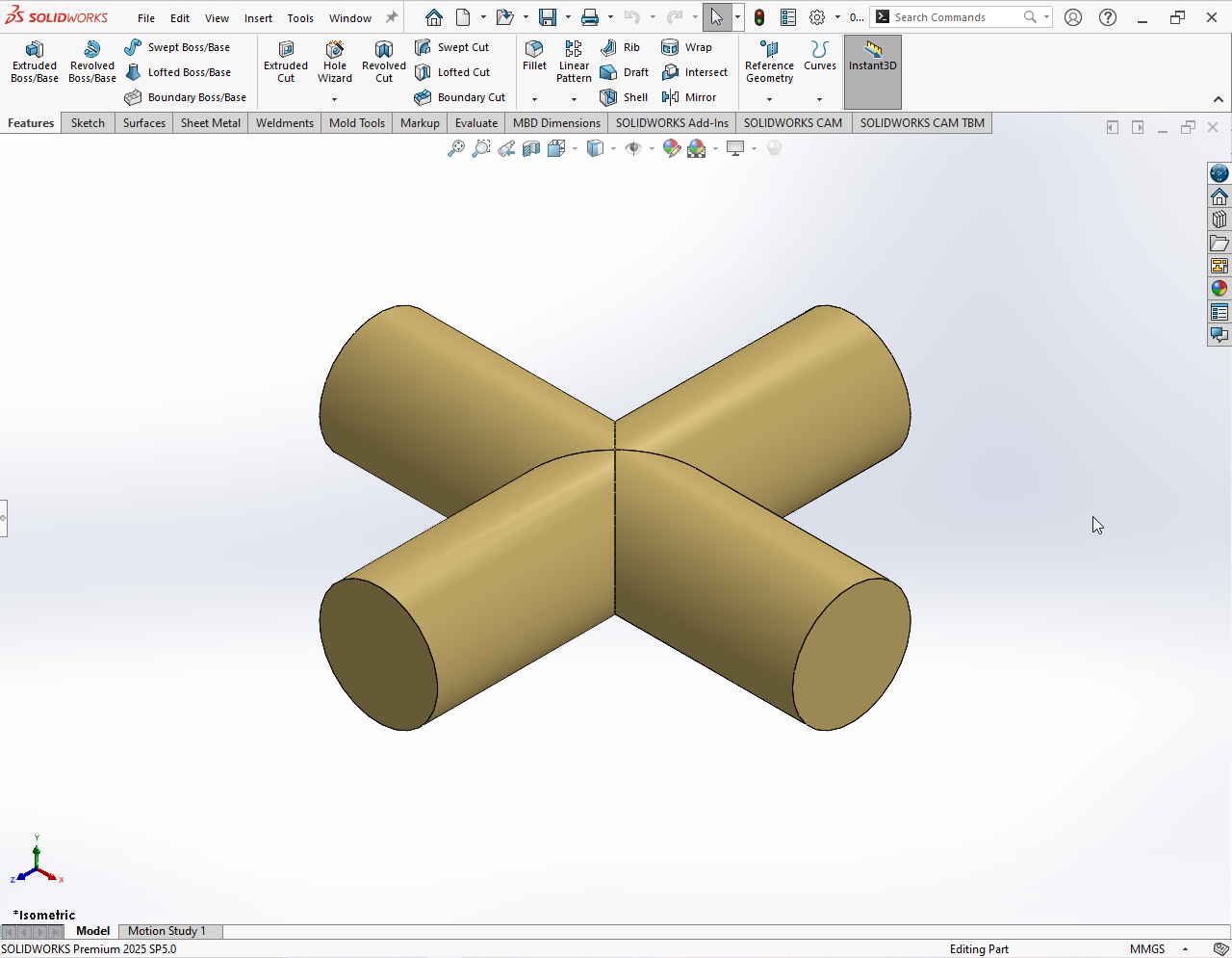The image size is (1232, 958).
Task: Click the Fillet feature icon
Action: (x=534, y=55)
